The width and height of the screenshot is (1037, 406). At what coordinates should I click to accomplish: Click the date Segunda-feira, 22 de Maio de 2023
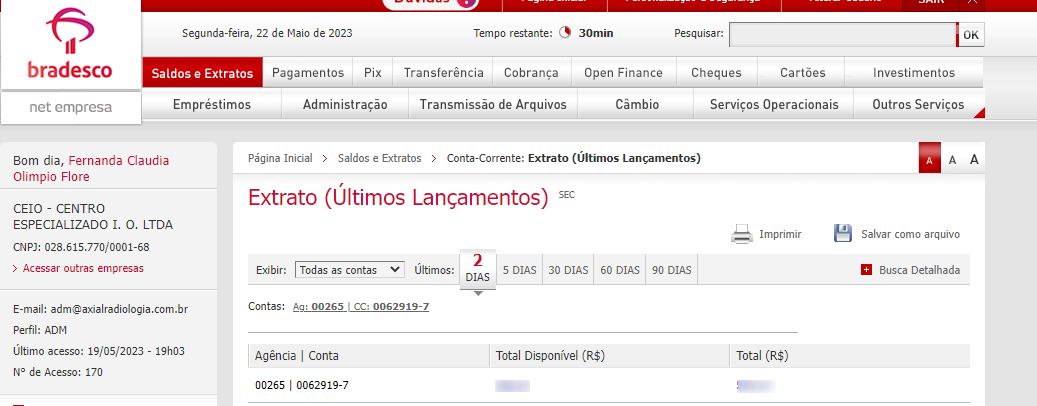click(267, 32)
